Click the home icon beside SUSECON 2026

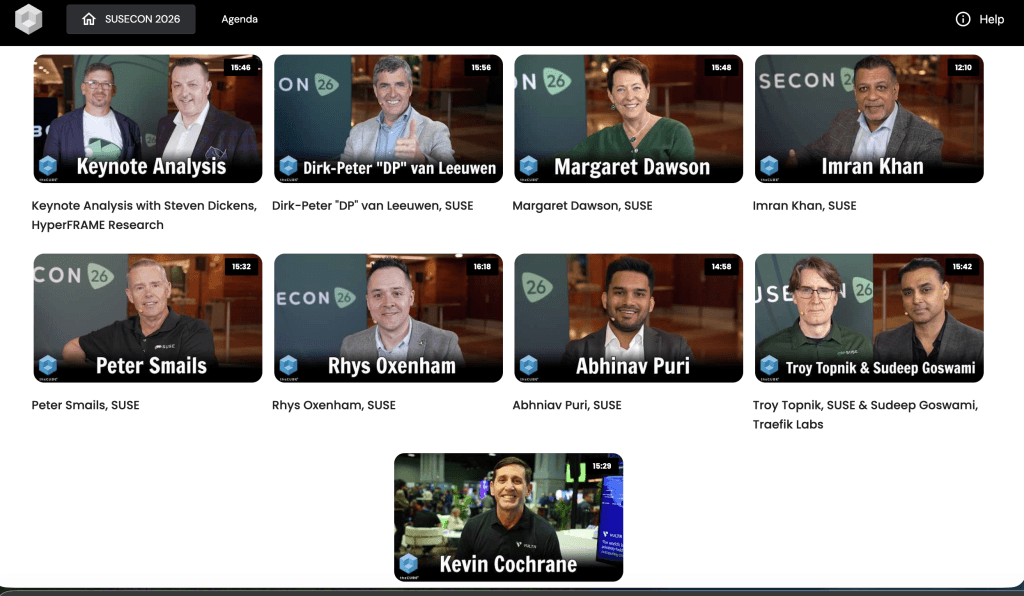(89, 19)
